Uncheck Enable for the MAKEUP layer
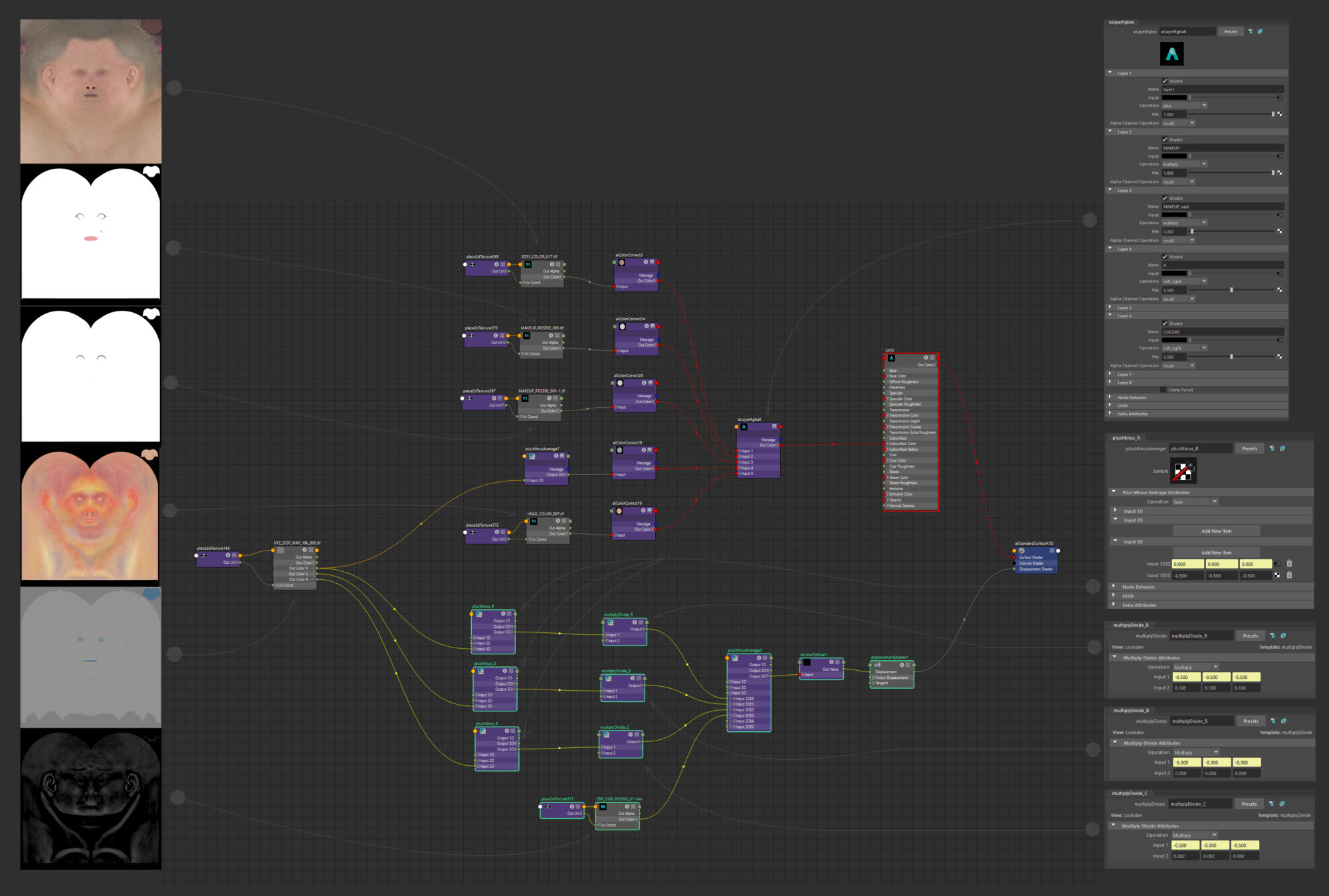Image resolution: width=1329 pixels, height=896 pixels. (x=1165, y=139)
